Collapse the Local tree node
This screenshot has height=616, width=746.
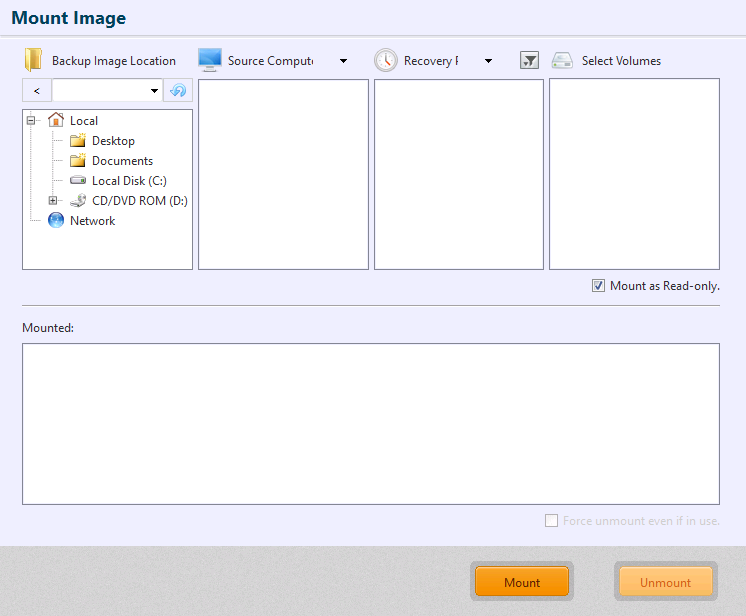(x=31, y=121)
